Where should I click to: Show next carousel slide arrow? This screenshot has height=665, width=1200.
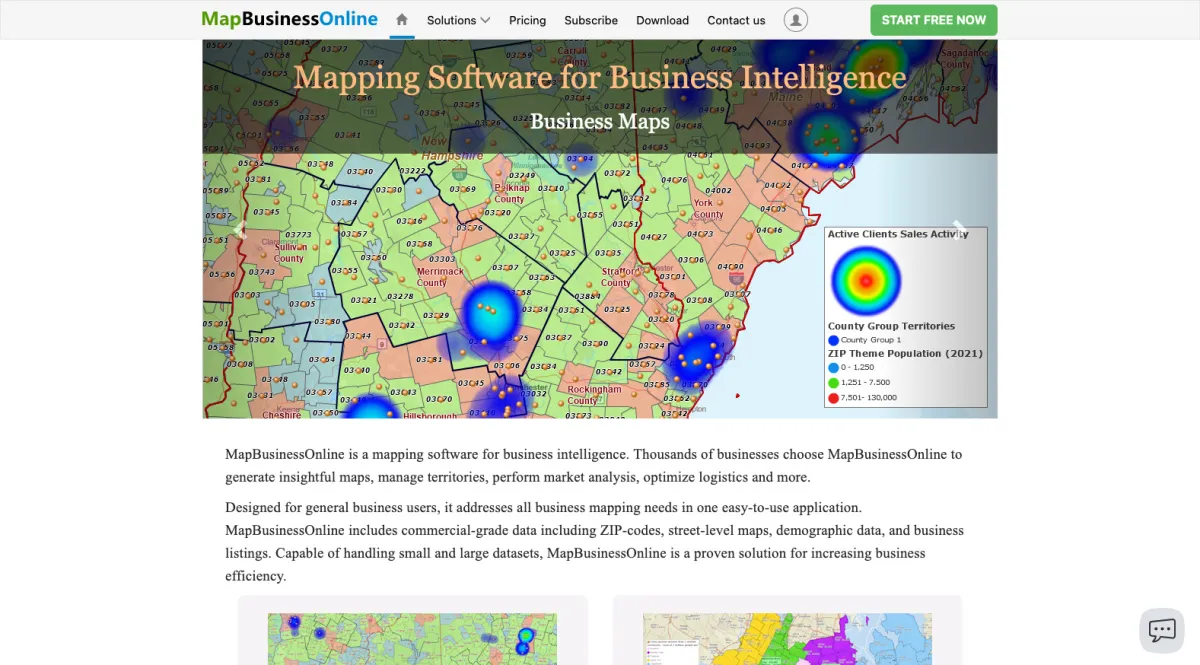[959, 230]
